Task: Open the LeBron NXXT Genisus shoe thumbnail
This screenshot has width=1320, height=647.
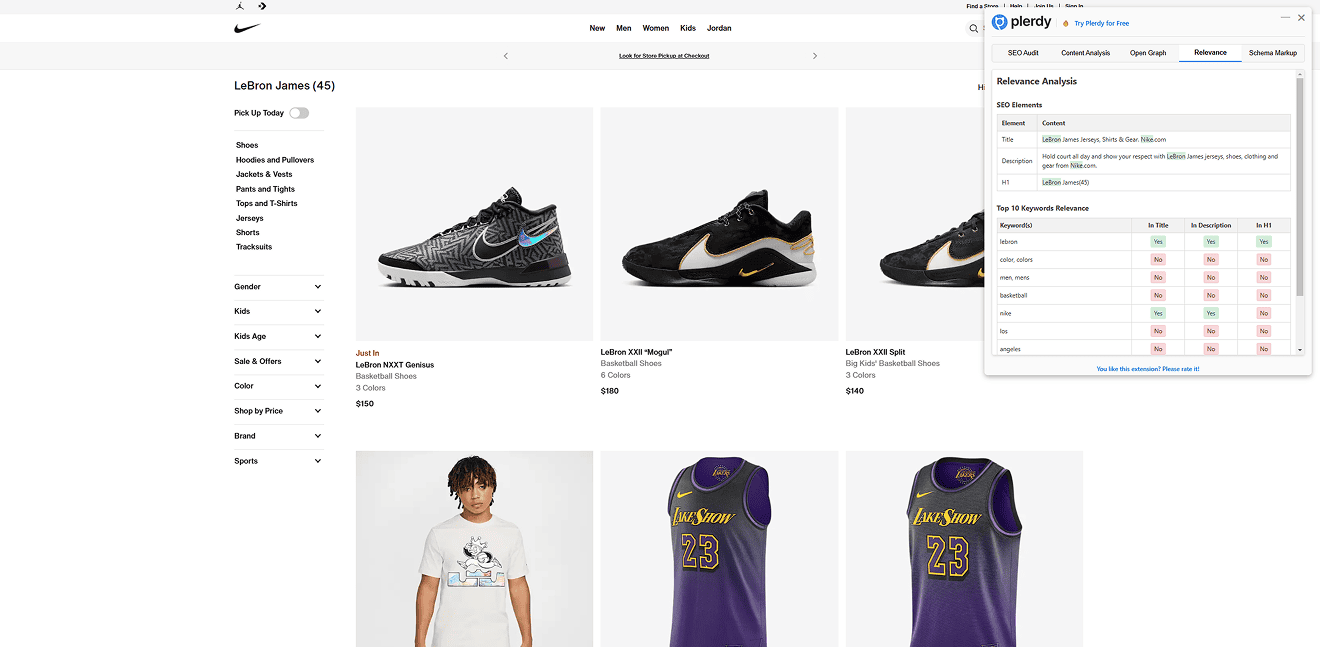Action: 474,224
